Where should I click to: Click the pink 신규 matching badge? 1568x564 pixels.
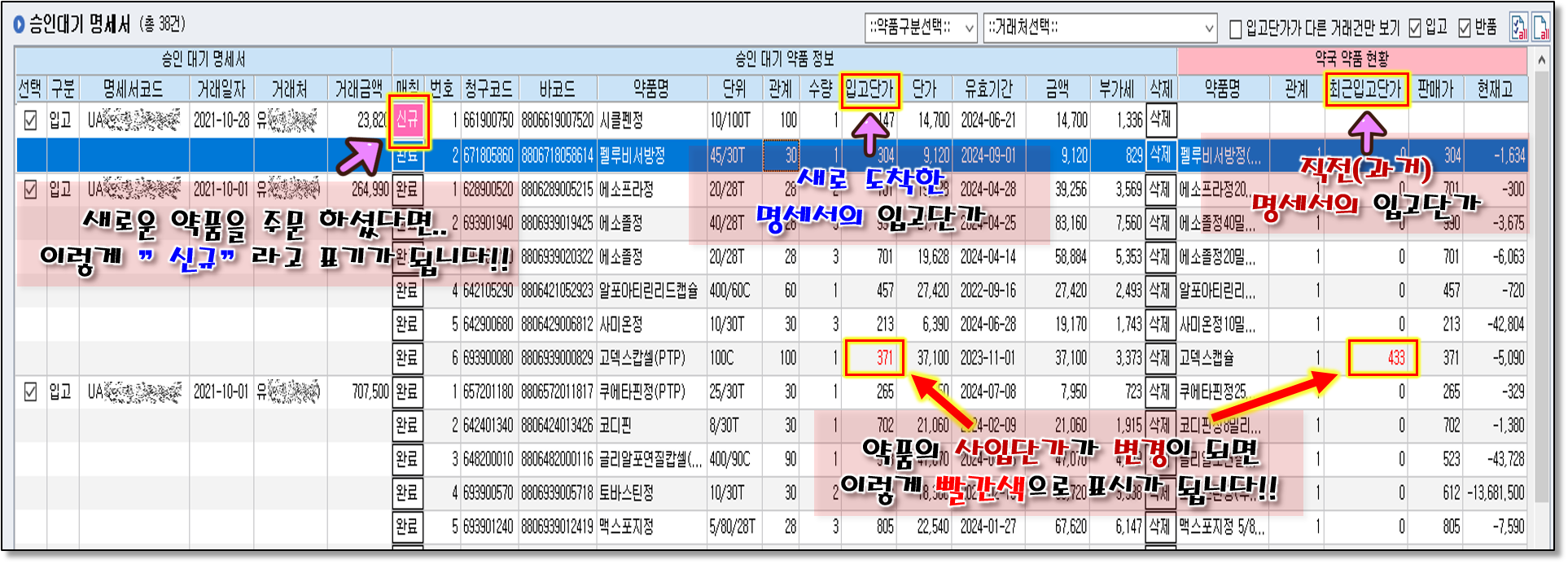coord(407,120)
